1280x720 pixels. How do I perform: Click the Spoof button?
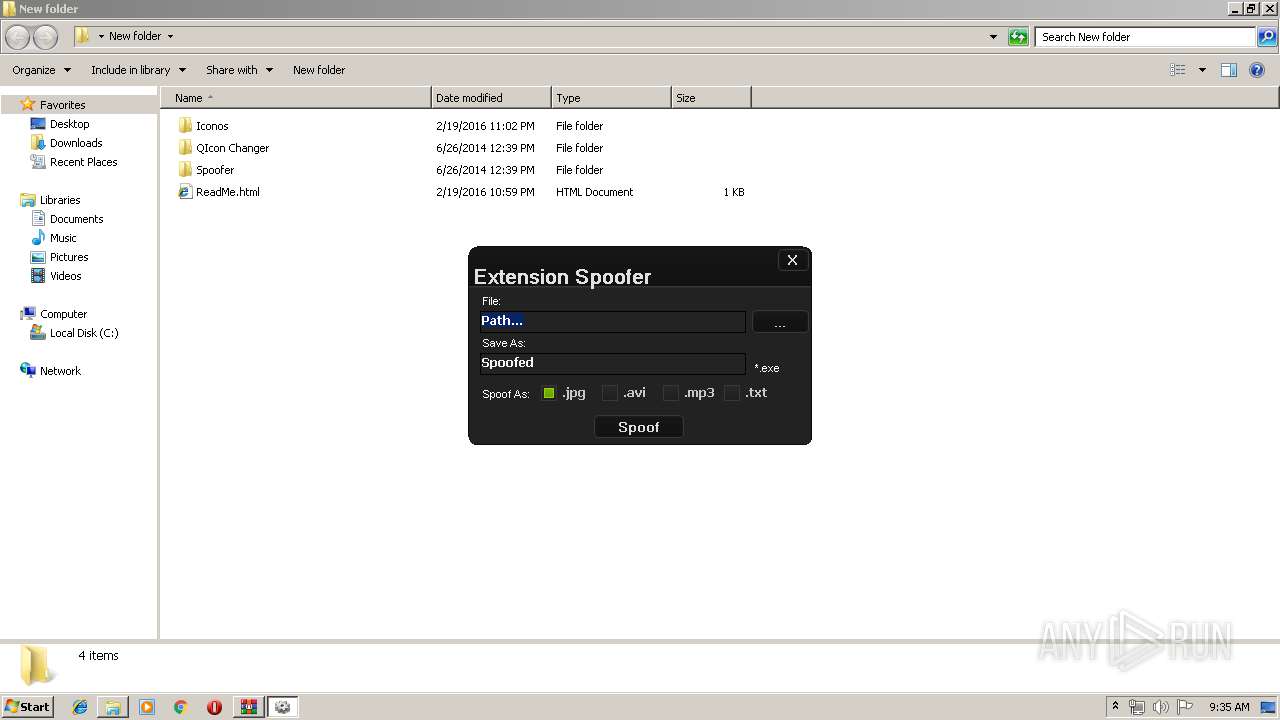pyautogui.click(x=639, y=427)
